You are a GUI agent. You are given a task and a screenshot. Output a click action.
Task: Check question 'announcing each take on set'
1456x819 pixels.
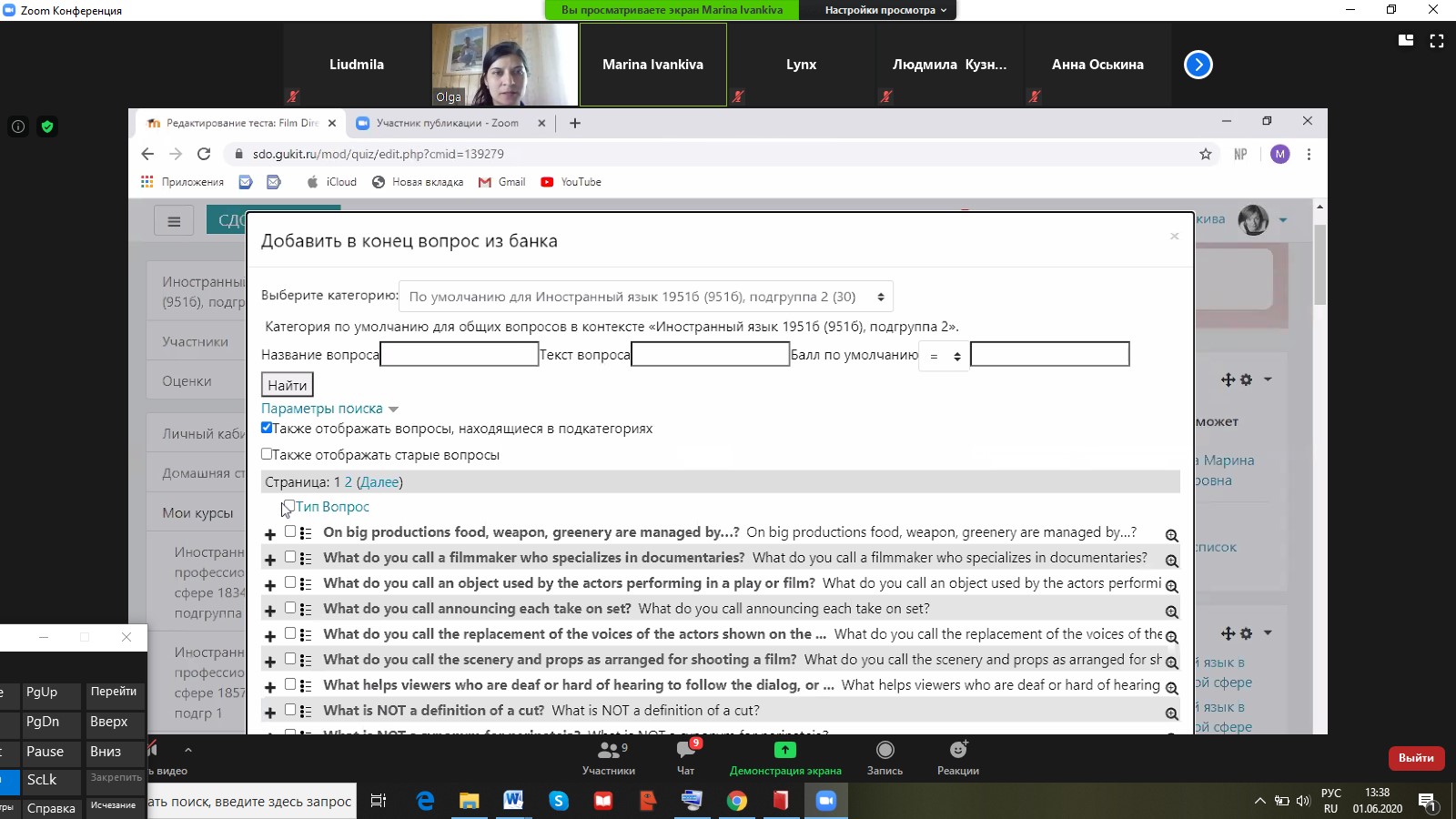coord(290,607)
